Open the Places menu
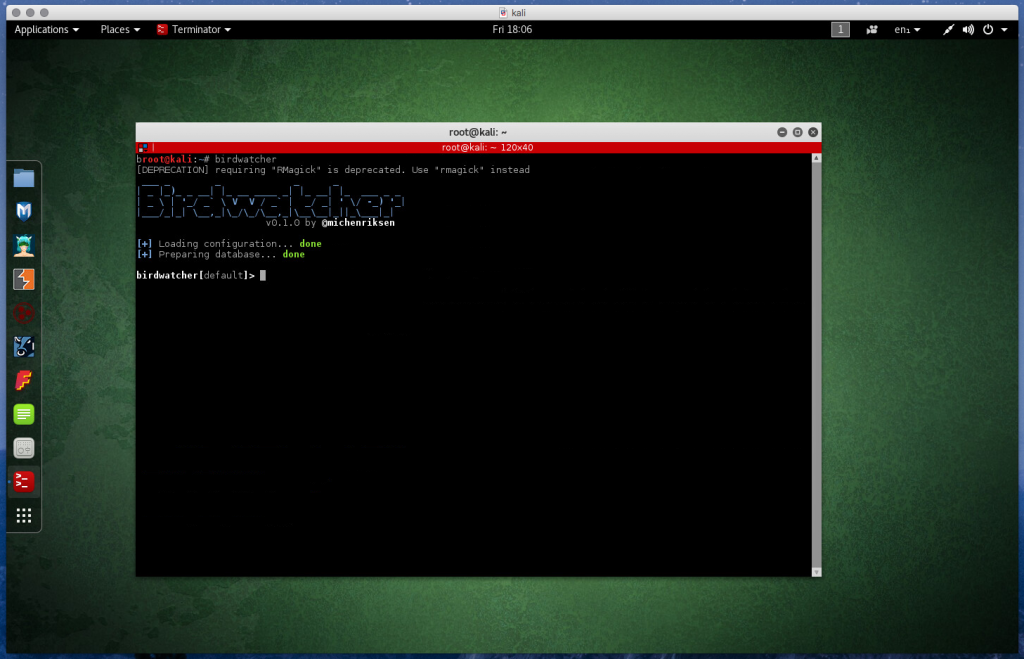Screen dimensions: 1024x659 [119, 29]
